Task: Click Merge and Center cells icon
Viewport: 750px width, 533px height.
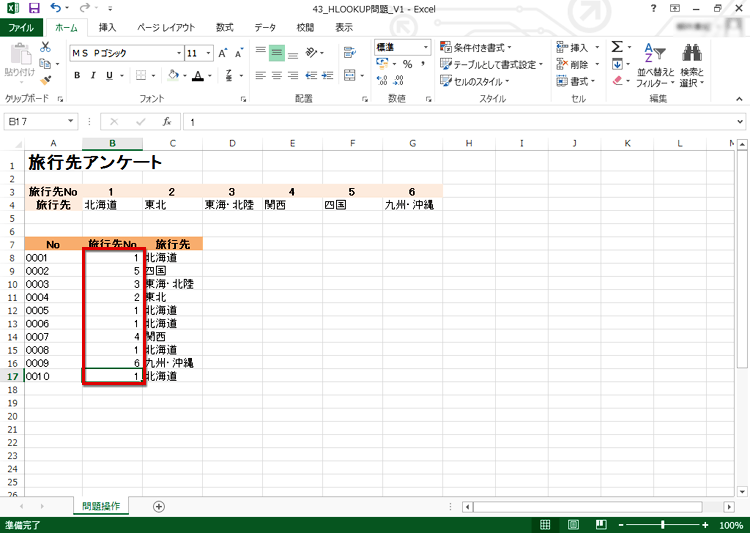Action: [x=350, y=76]
